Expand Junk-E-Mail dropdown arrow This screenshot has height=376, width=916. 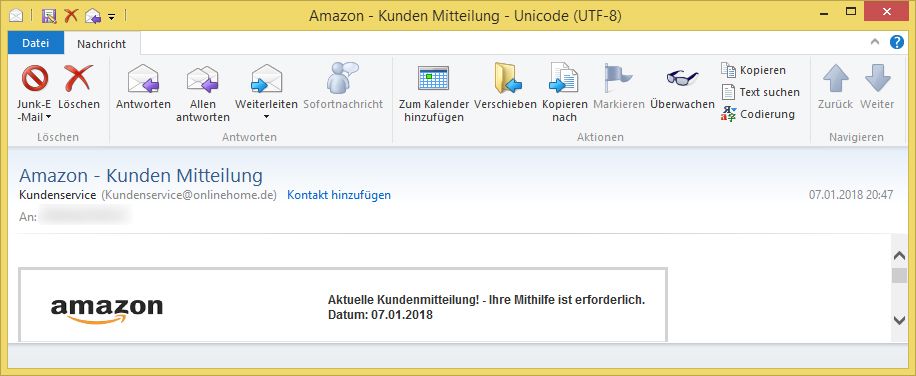(x=48, y=117)
